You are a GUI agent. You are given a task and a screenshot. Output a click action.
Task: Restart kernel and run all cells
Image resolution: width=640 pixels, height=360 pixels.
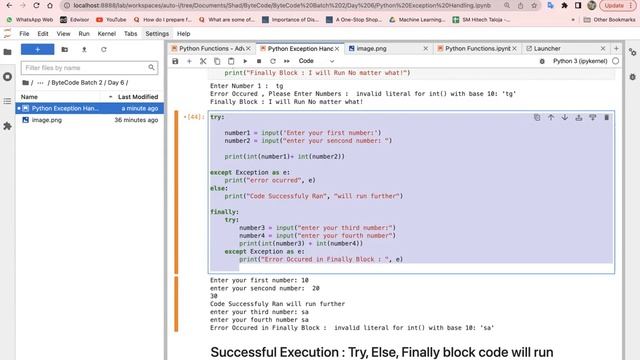[x=287, y=61]
